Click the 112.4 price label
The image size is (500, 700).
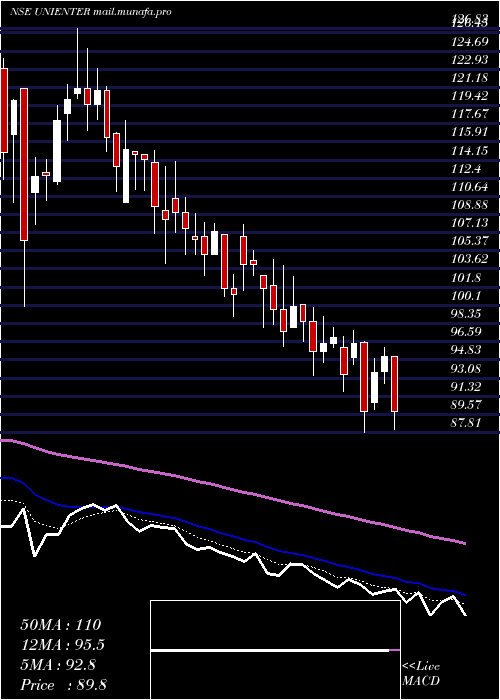tap(466, 169)
